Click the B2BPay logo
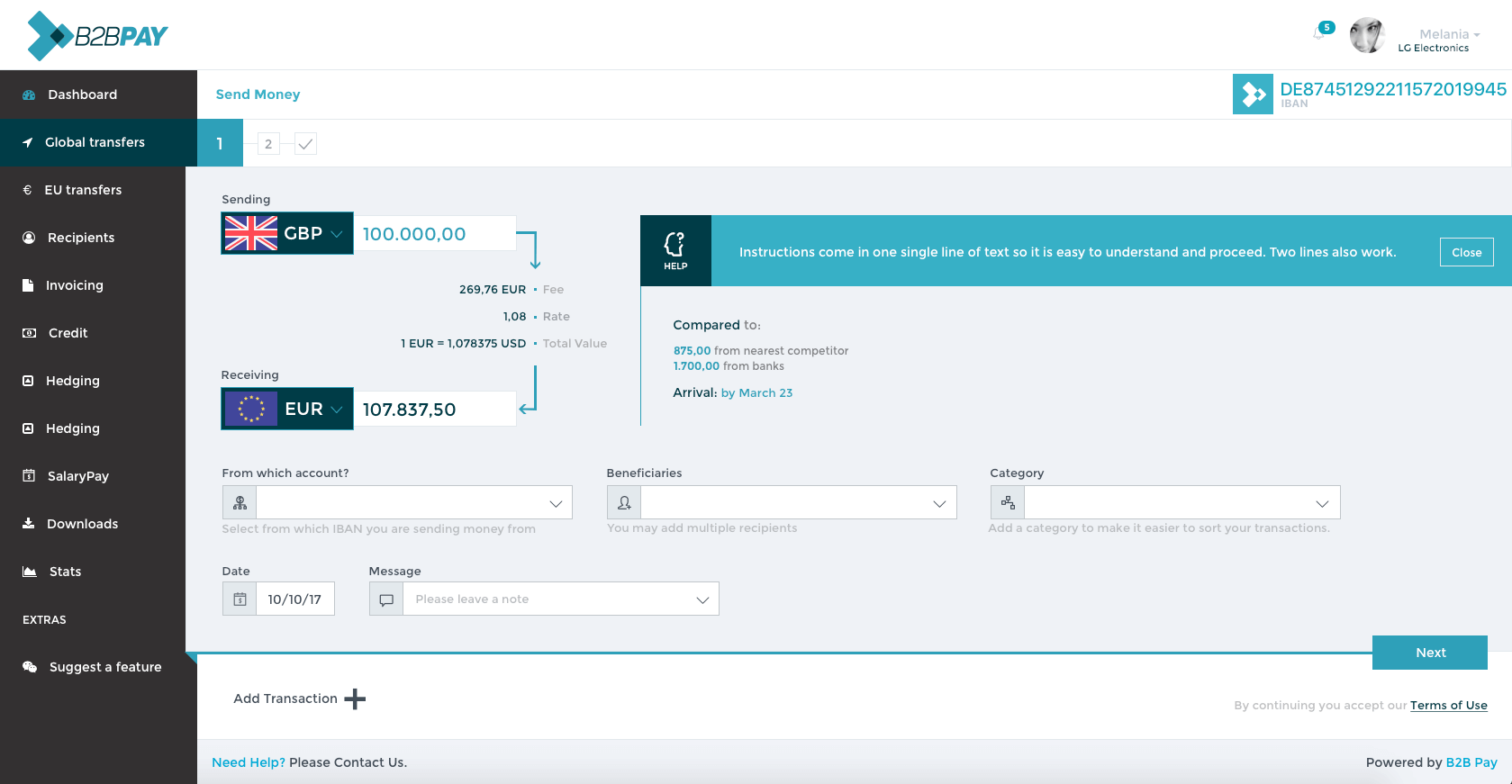The height and width of the screenshot is (784, 1512). pos(97,36)
